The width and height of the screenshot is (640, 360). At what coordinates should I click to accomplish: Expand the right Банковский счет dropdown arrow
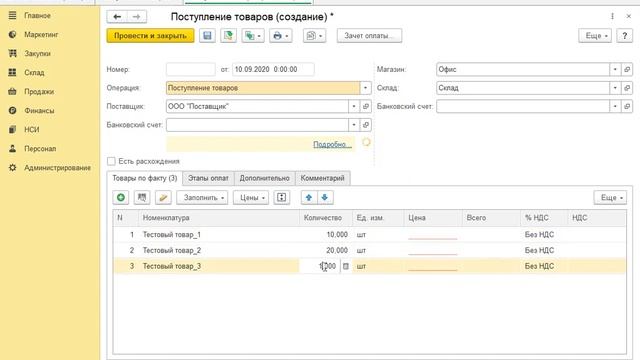click(x=615, y=107)
